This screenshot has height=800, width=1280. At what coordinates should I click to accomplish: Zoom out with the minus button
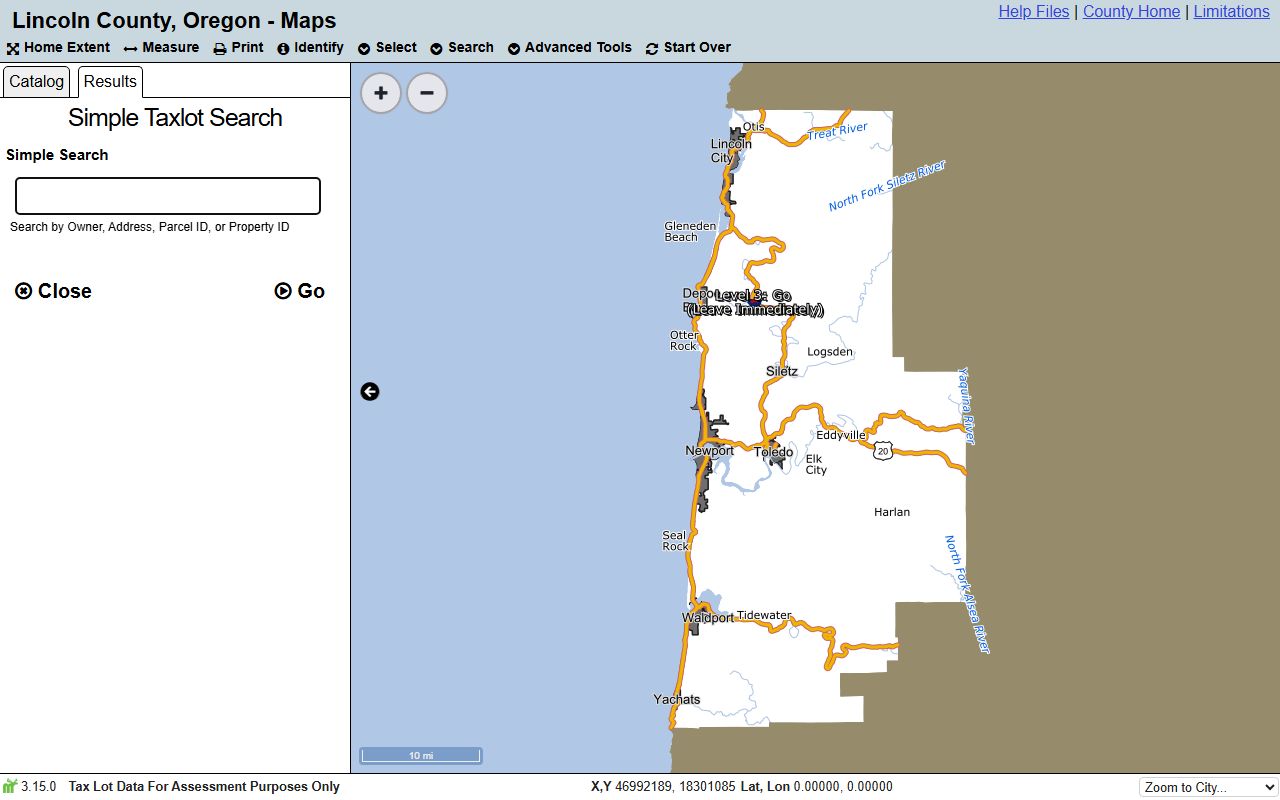click(427, 93)
